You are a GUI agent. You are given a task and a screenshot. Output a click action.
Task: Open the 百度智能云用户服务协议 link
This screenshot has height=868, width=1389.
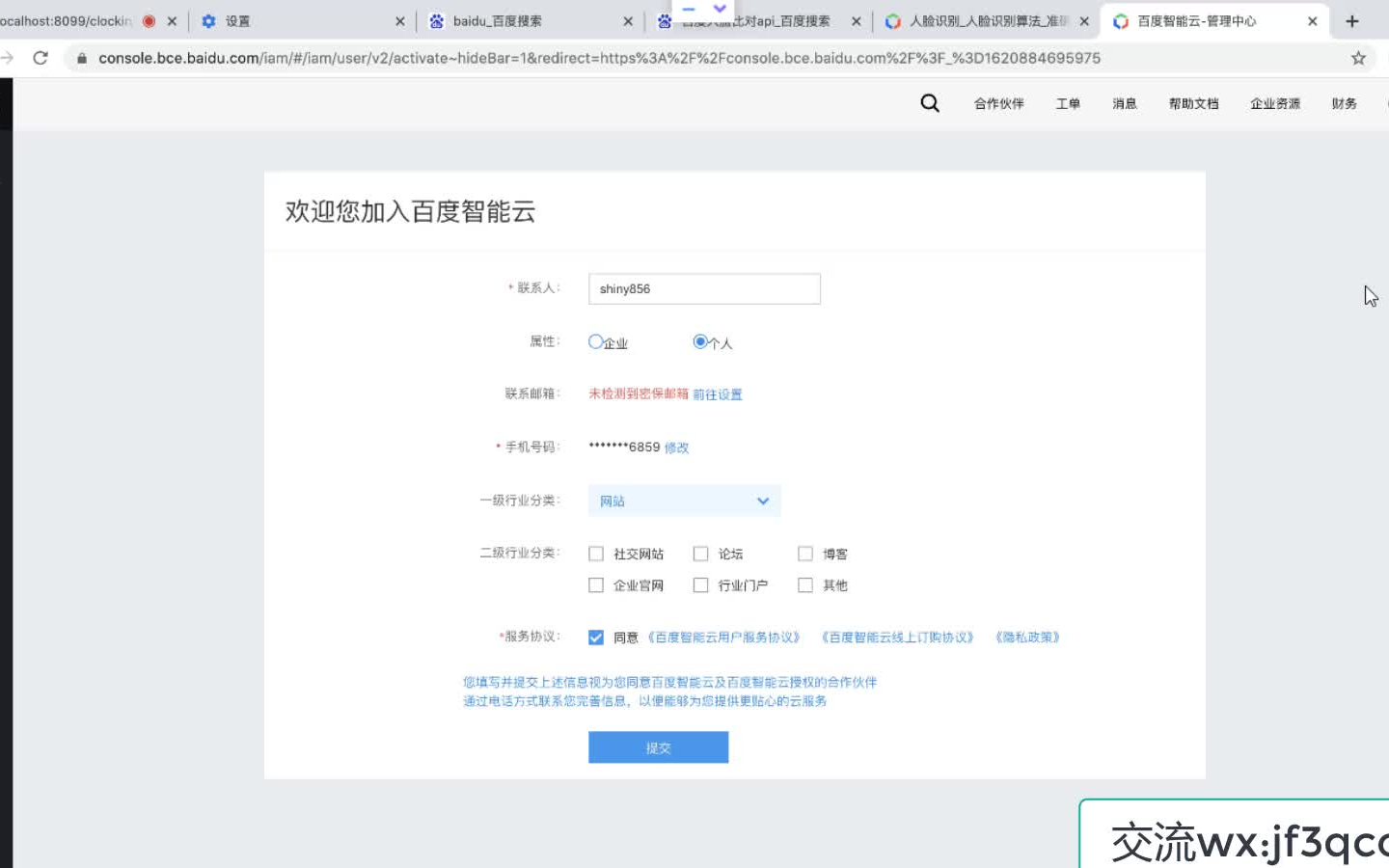pyautogui.click(x=724, y=637)
